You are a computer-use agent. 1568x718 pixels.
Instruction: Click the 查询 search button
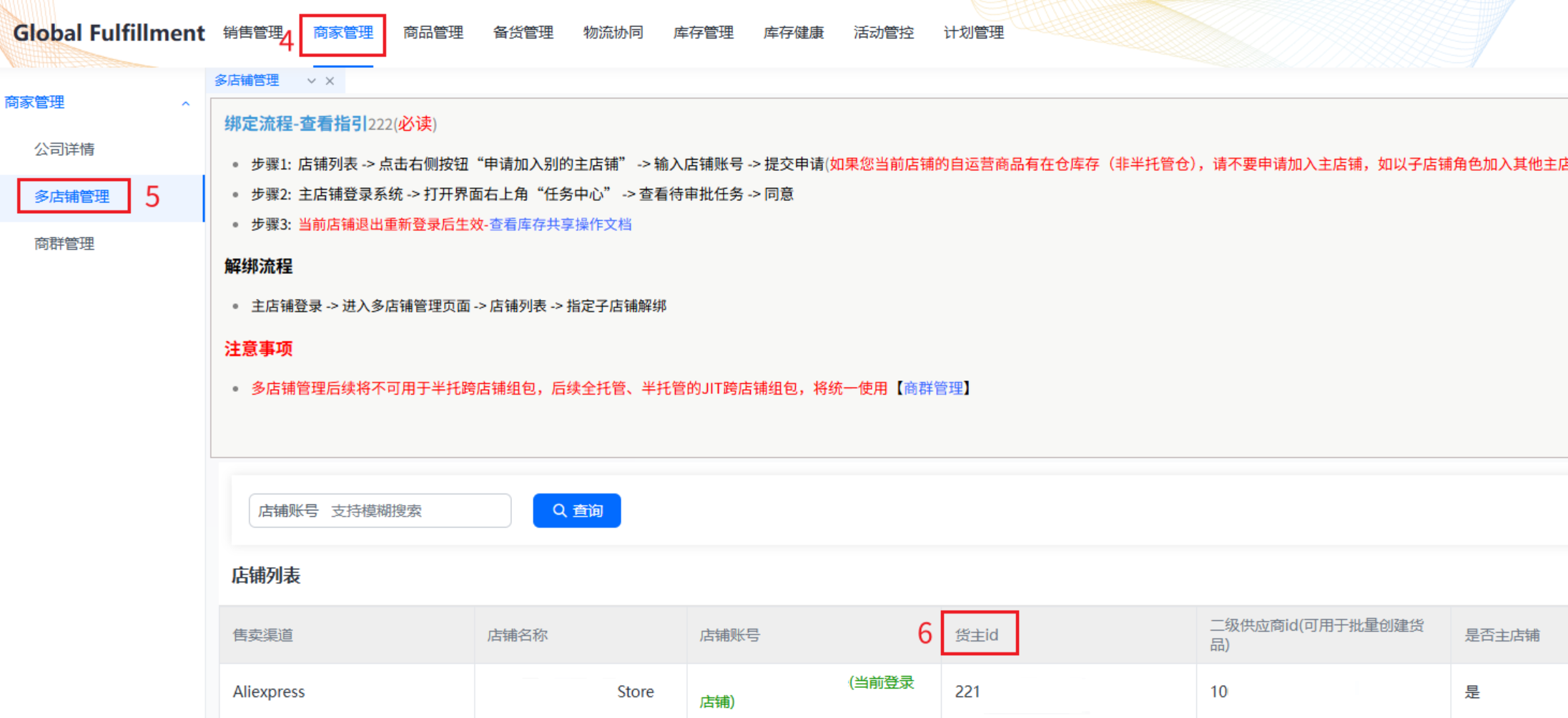click(x=576, y=511)
